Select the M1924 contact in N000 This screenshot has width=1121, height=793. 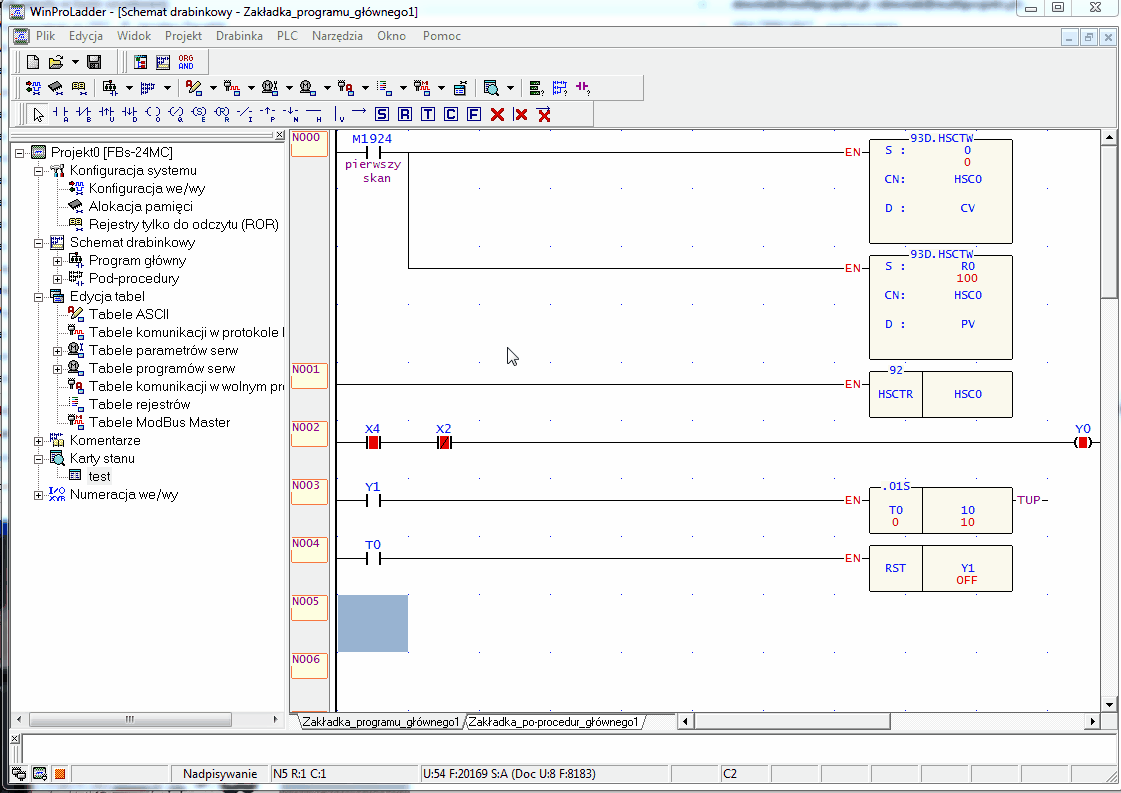point(372,152)
